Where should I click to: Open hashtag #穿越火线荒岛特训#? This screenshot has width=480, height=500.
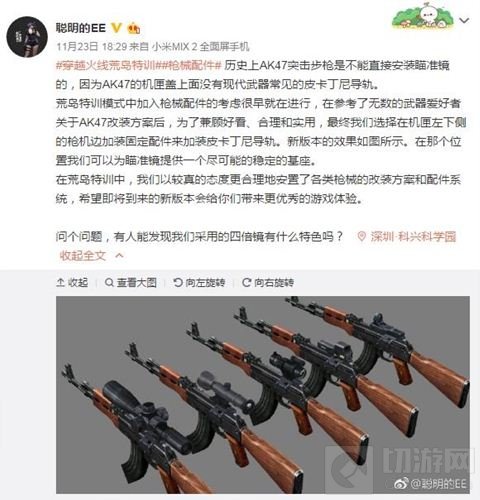point(106,65)
